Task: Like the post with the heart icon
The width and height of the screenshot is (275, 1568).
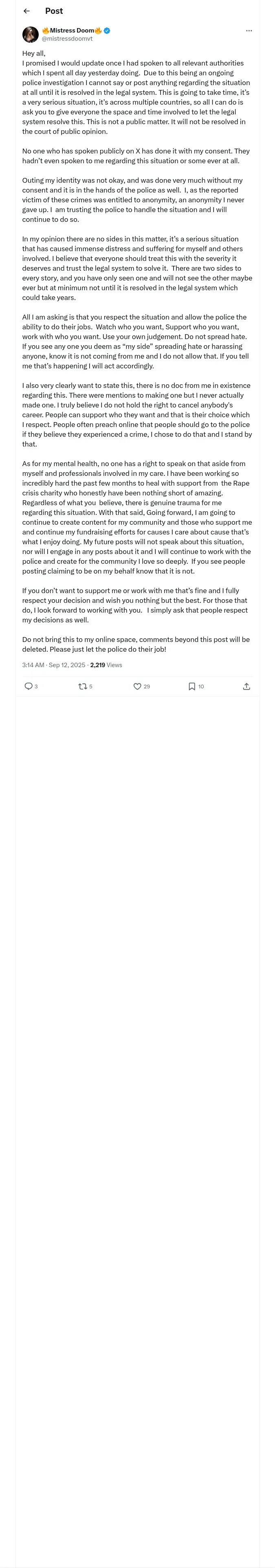Action: (137, 686)
